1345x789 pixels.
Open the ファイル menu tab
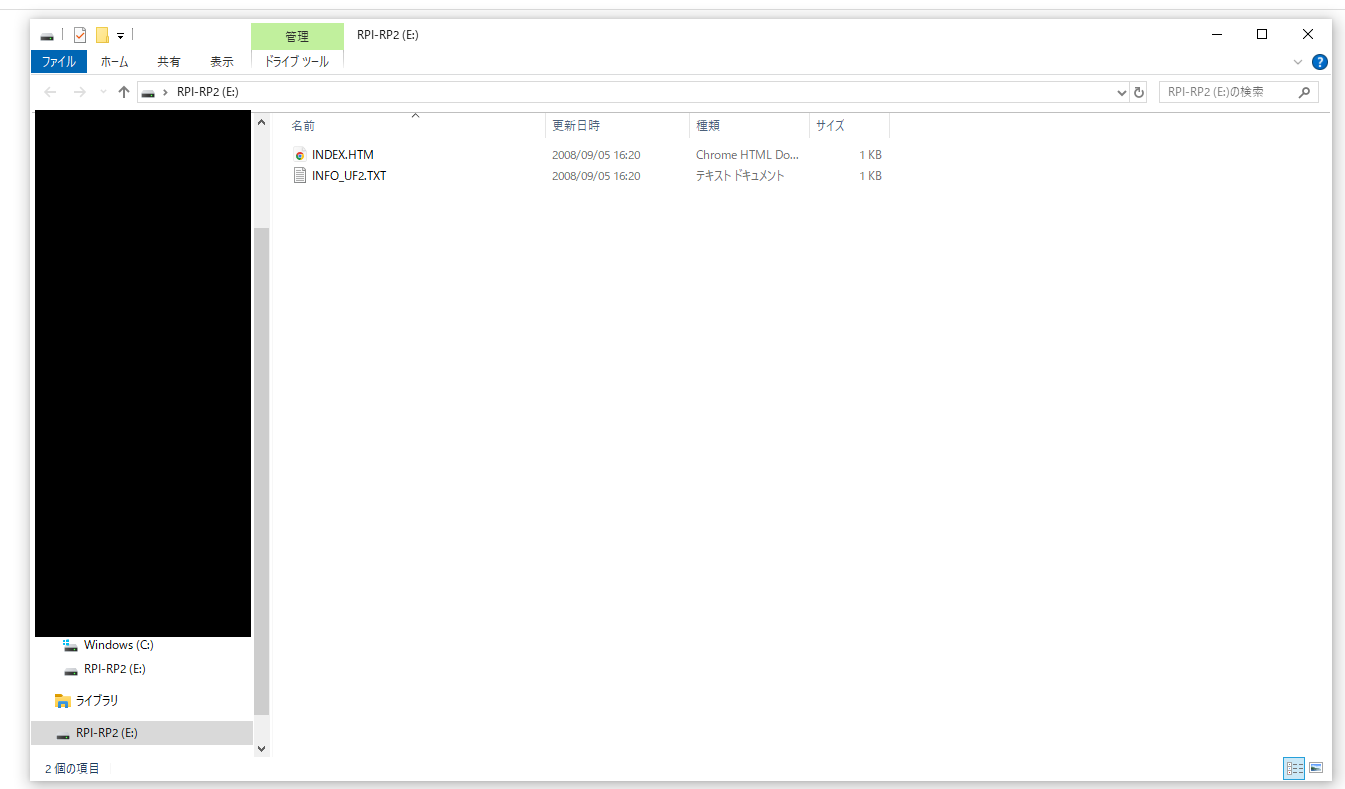[x=59, y=62]
